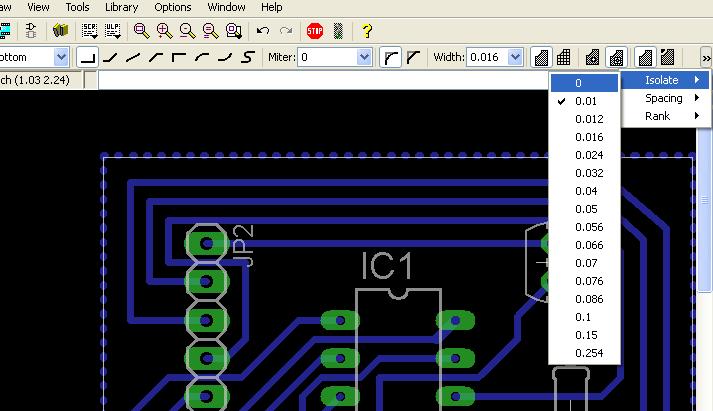Select orphans on icon
The width and height of the screenshot is (713, 411).
click(668, 57)
